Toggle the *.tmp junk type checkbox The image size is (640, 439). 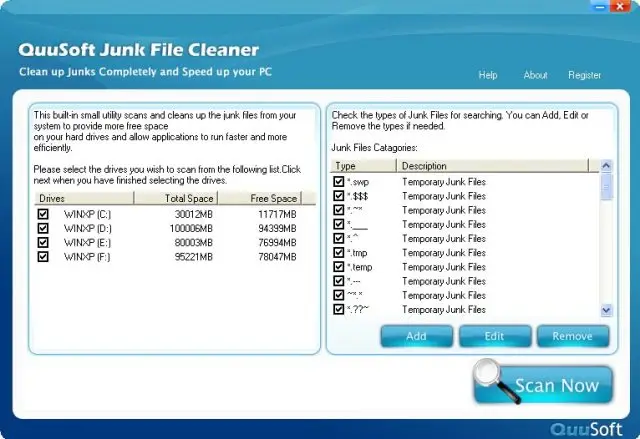pos(338,253)
